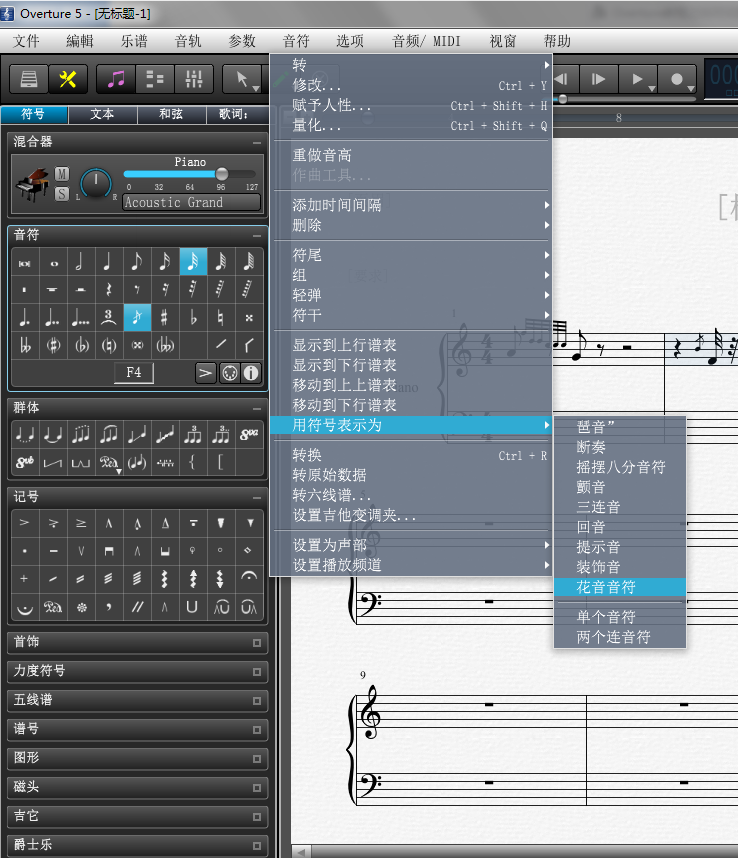Open the Acoustic Grand instrument dropdown
Screen dimensions: 738x858
[191, 202]
